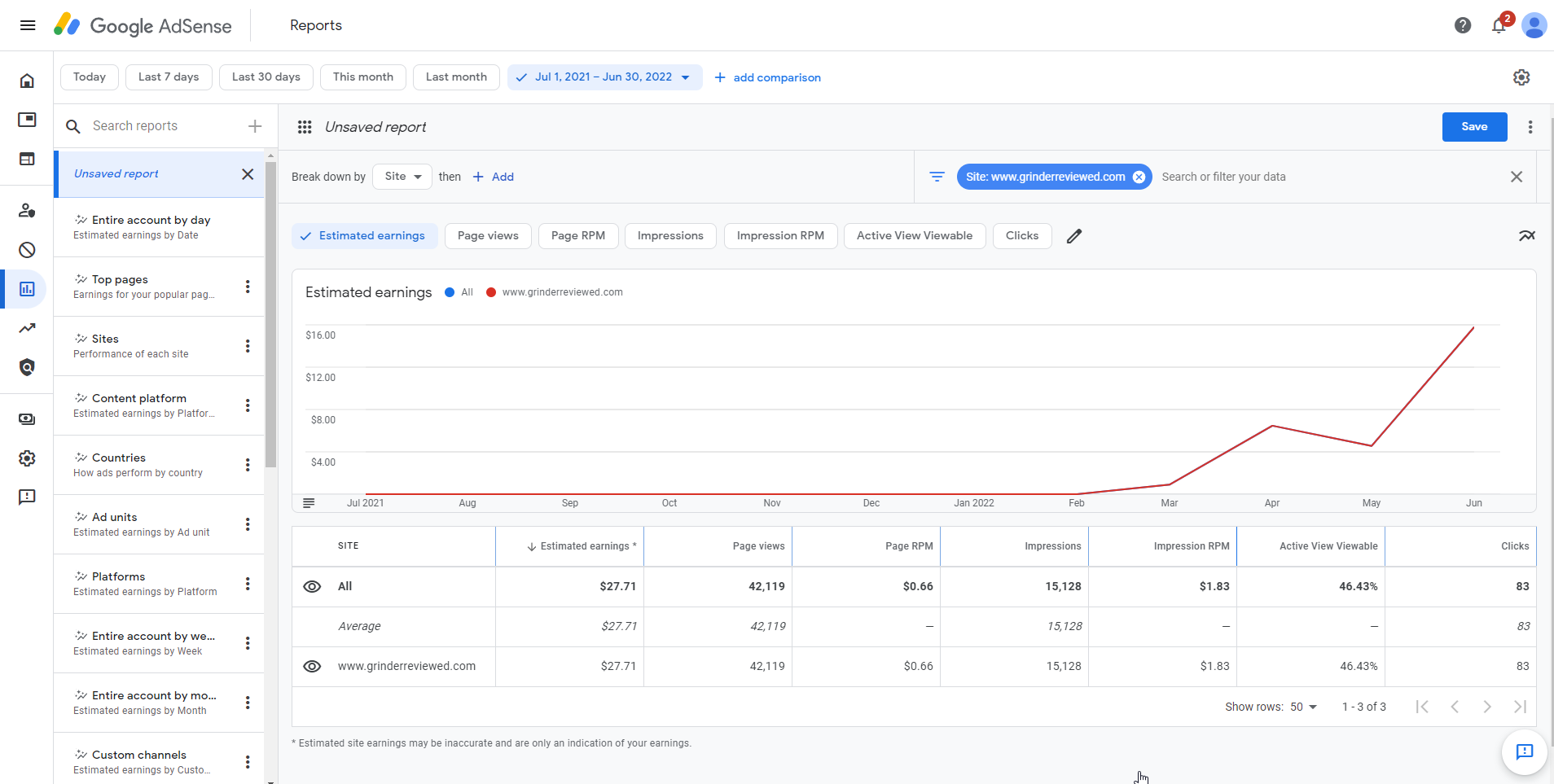
Task: Open options for Ad units report
Action: point(248,524)
